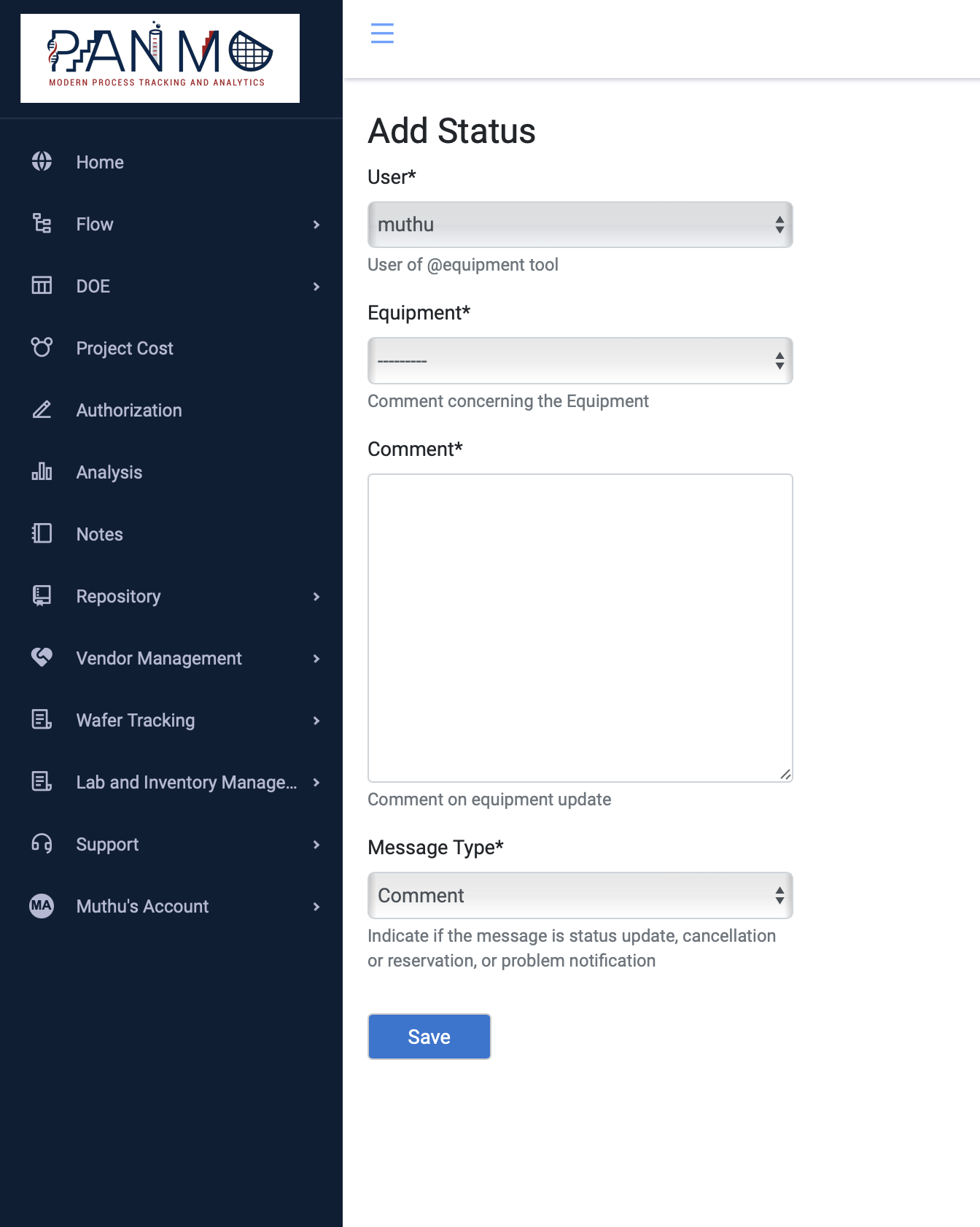Click the Flow tree icon

tap(42, 223)
